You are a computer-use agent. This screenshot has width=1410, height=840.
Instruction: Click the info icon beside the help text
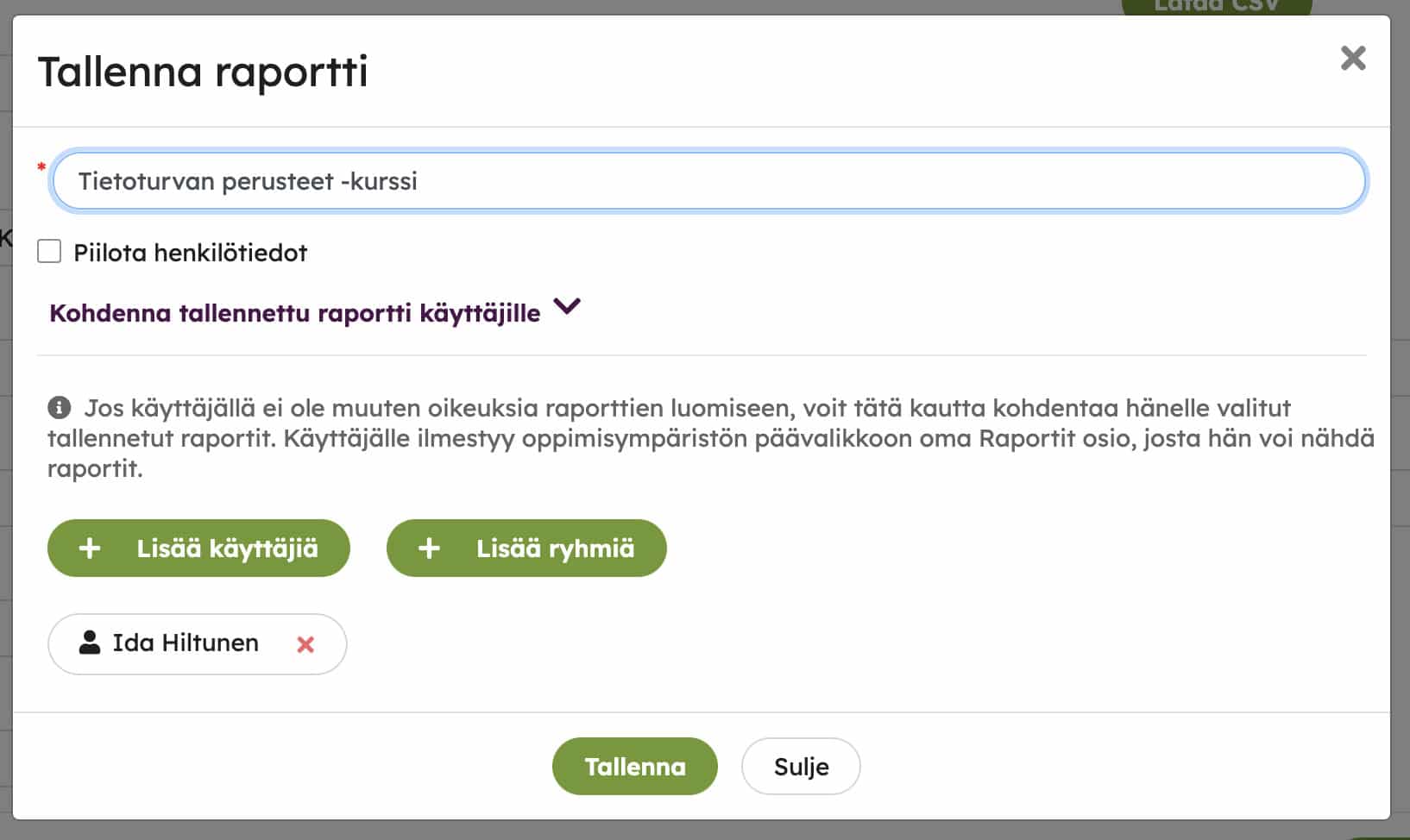pyautogui.click(x=59, y=407)
